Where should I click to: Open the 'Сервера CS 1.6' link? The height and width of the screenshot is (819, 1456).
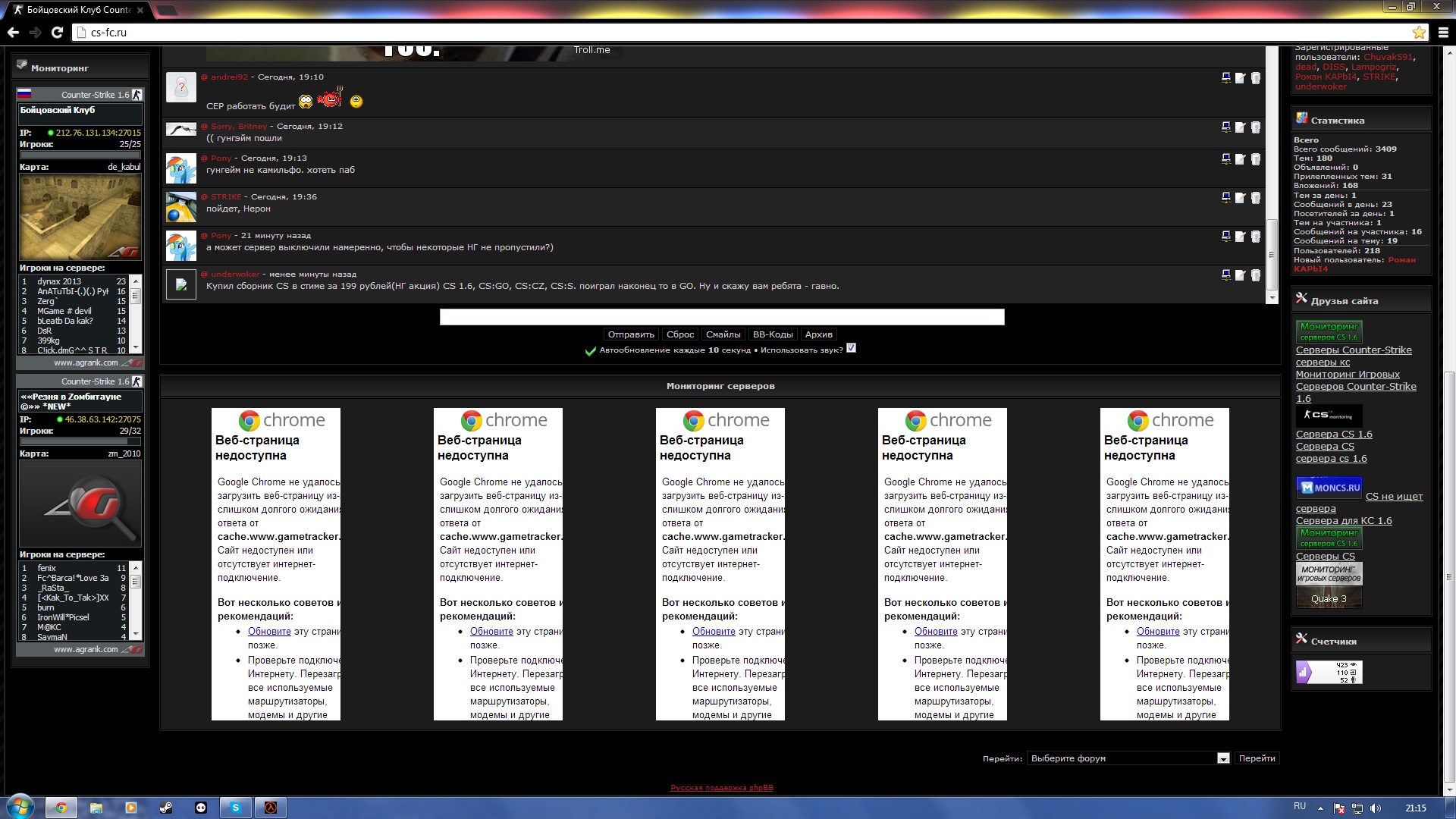(x=1334, y=435)
